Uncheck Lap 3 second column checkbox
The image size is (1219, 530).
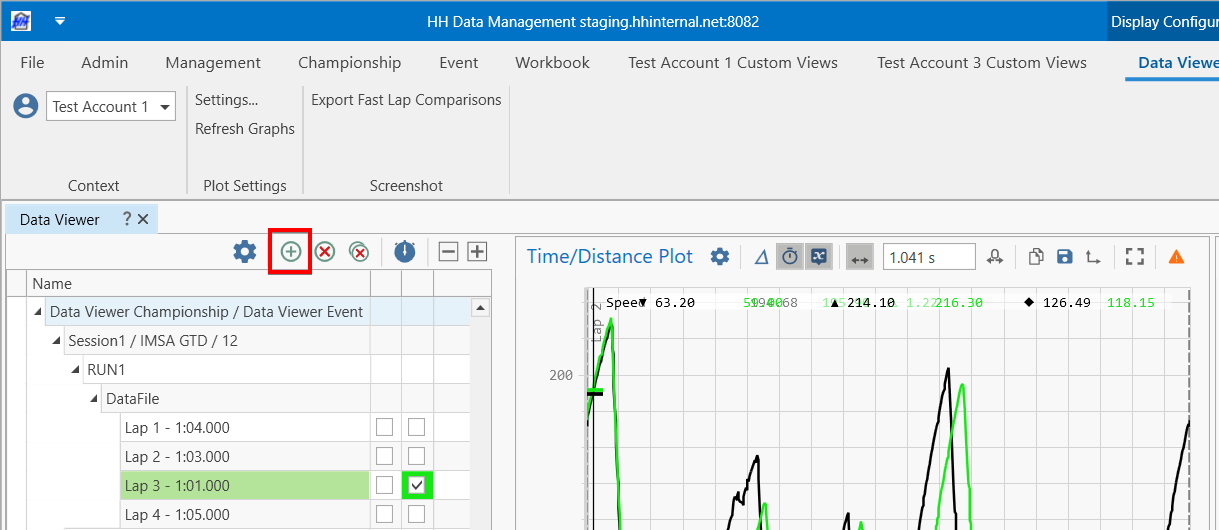[417, 485]
